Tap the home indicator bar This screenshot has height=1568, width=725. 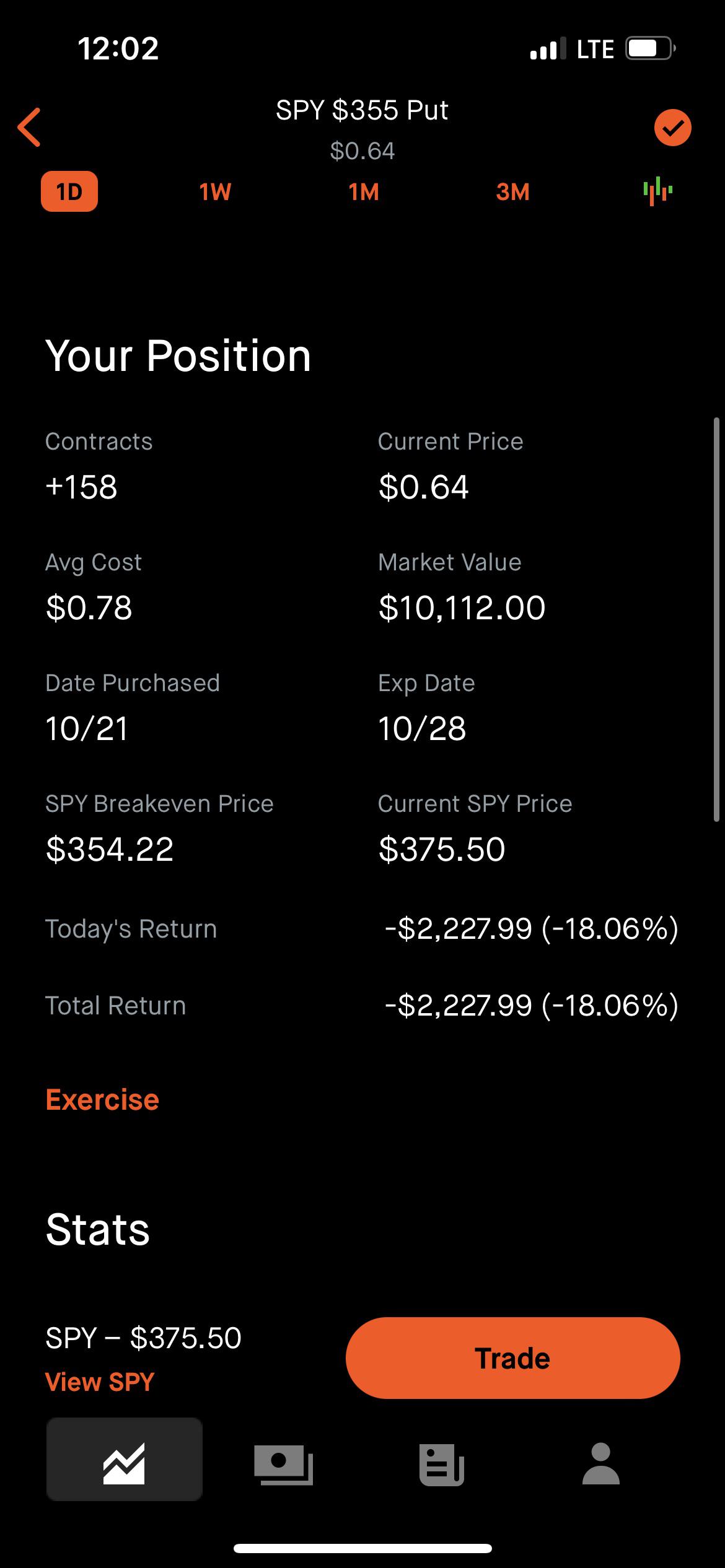click(362, 1548)
